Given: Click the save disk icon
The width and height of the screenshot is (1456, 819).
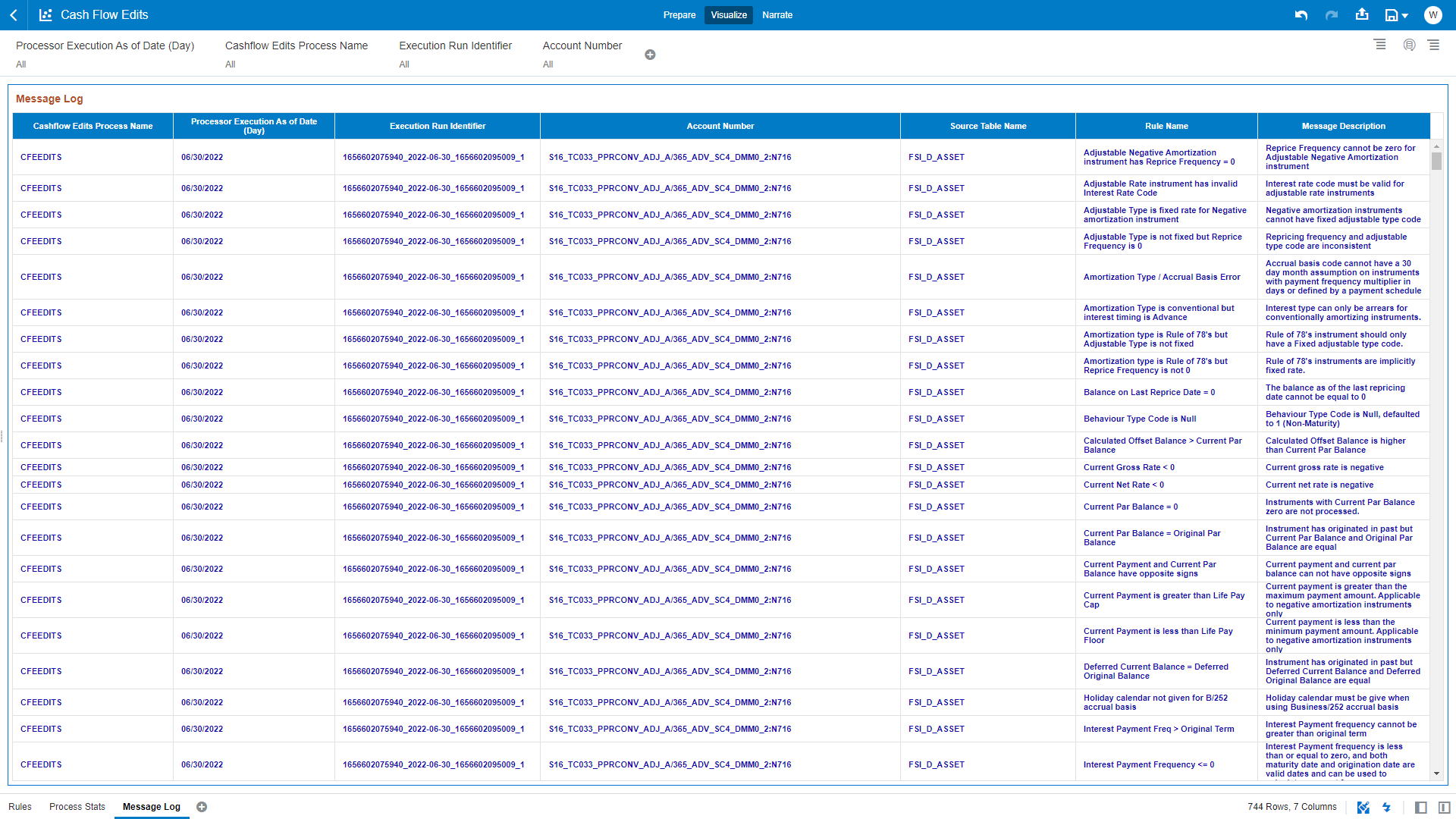Looking at the screenshot, I should click(x=1391, y=15).
